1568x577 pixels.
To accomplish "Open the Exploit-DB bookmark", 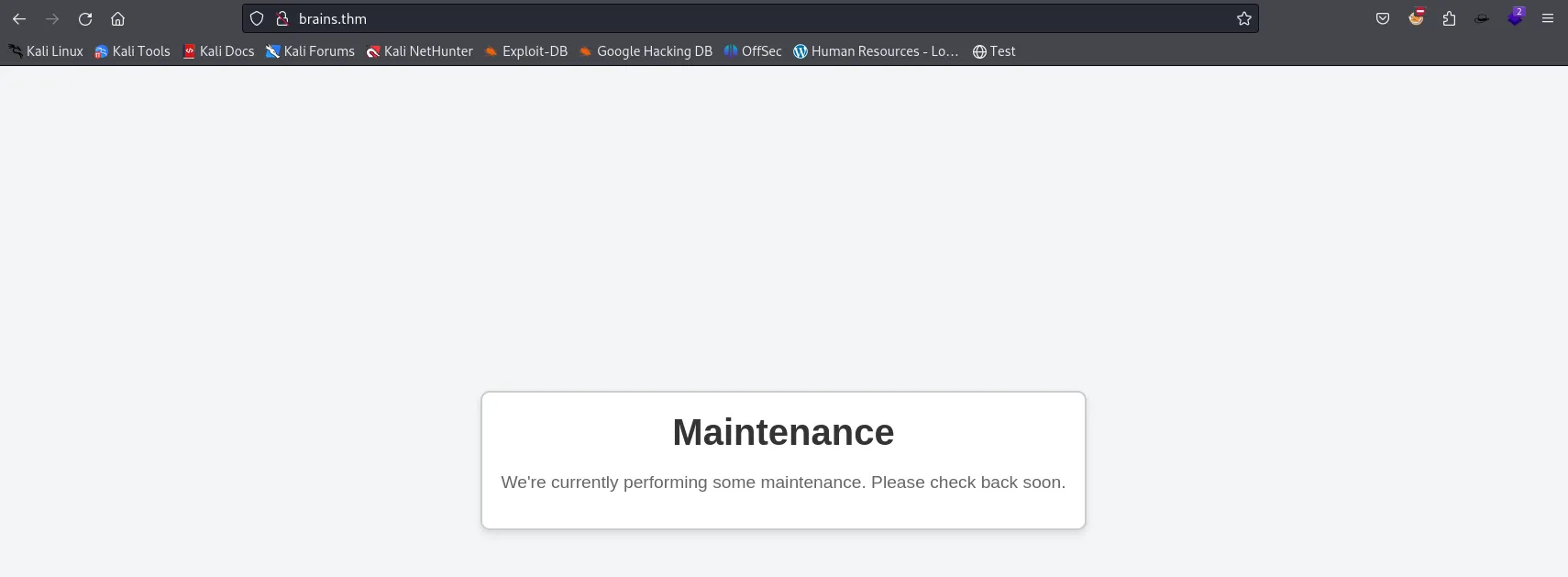I will (x=526, y=51).
